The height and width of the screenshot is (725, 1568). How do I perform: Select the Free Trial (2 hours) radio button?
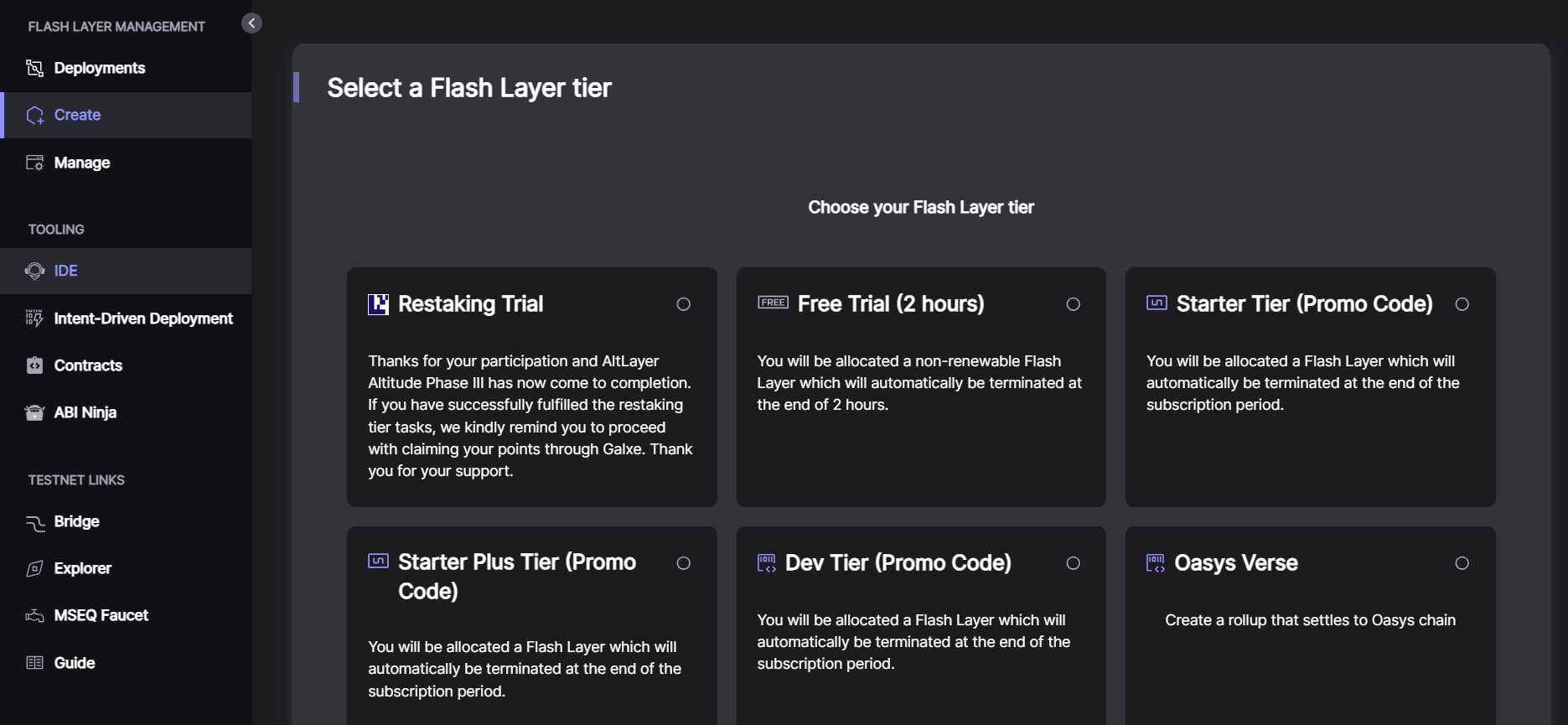point(1073,304)
